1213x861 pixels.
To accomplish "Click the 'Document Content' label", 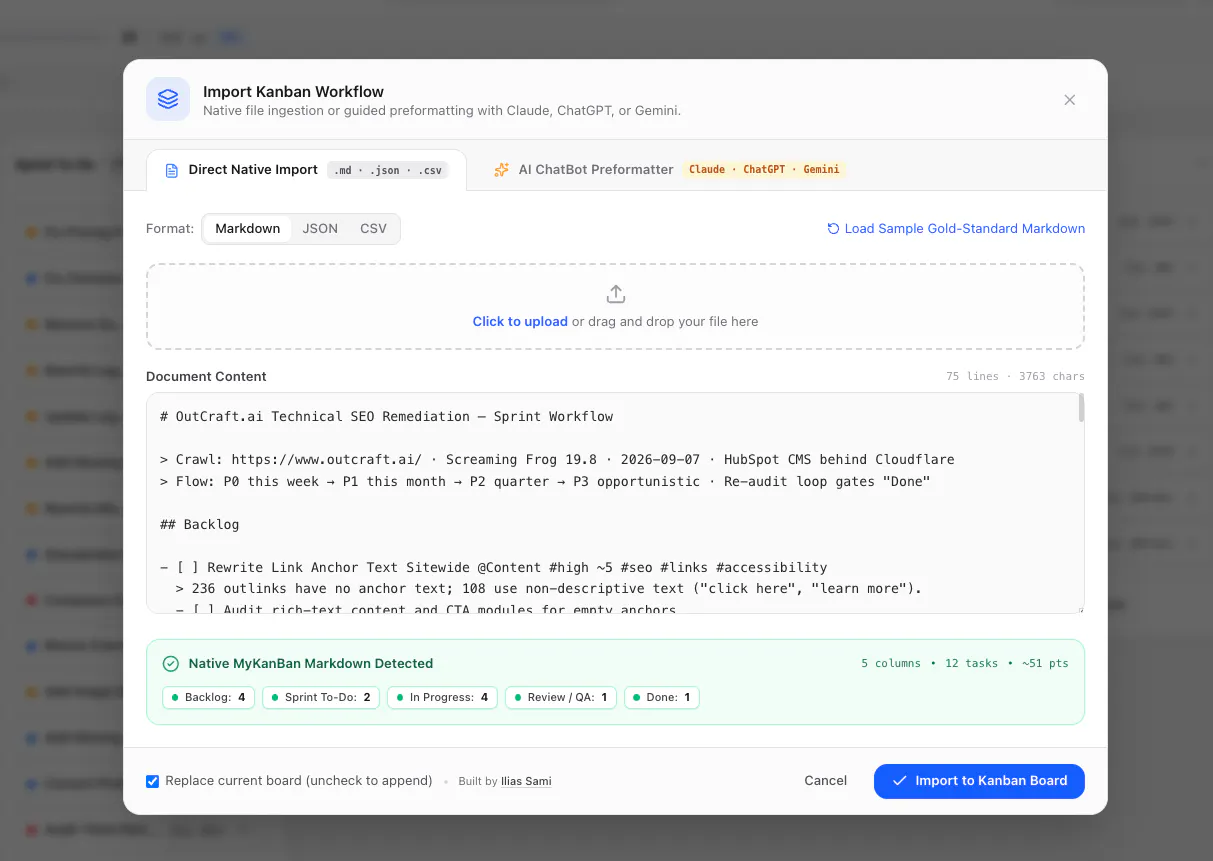I will 206,377.
